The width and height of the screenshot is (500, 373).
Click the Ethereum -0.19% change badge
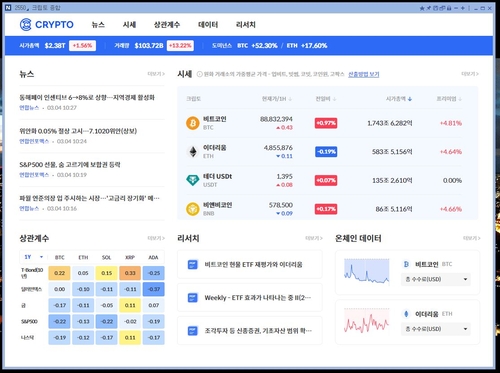pos(326,152)
